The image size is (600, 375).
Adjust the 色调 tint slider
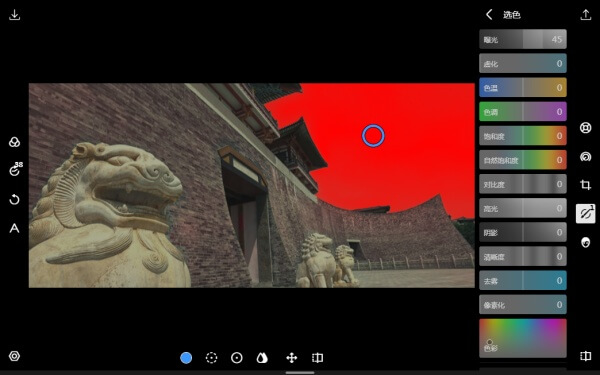click(x=523, y=111)
